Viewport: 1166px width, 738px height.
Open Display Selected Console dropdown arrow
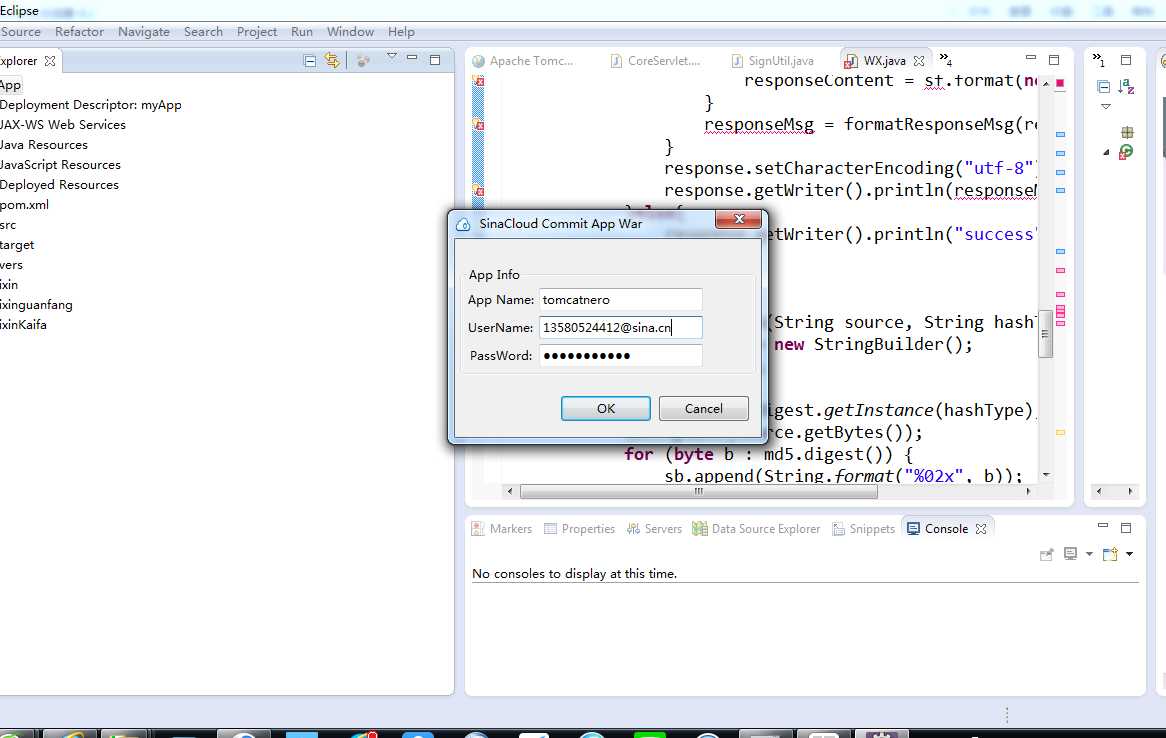1089,554
